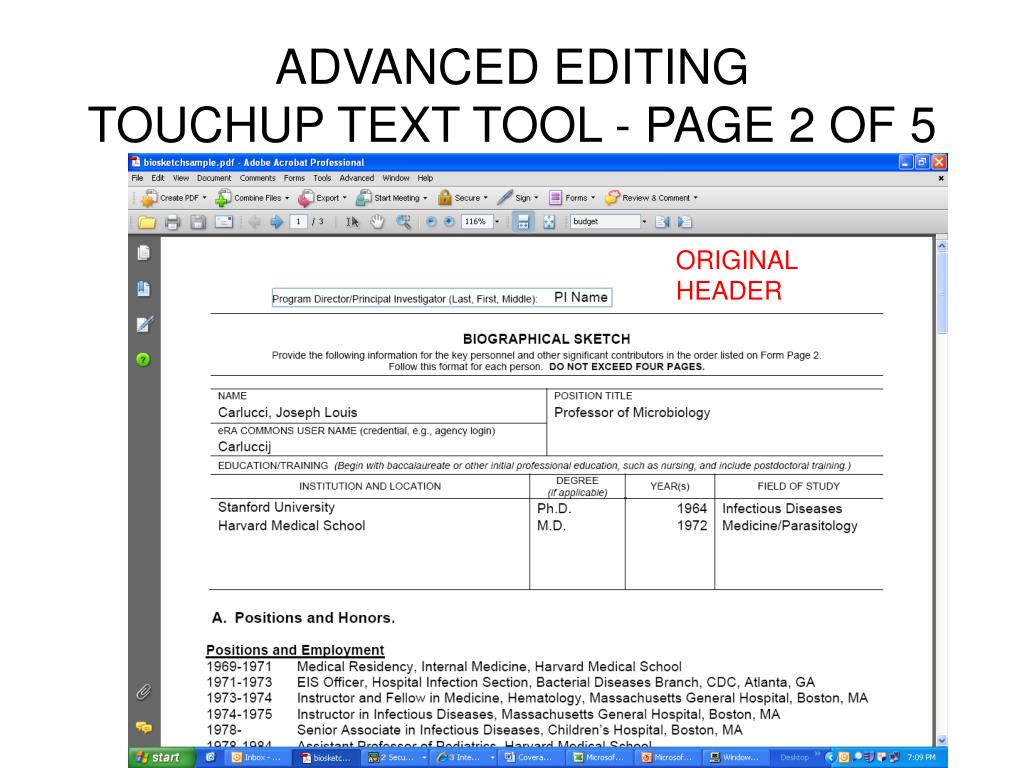
Task: Click the vertical scrollbar thumb
Action: click(x=942, y=293)
